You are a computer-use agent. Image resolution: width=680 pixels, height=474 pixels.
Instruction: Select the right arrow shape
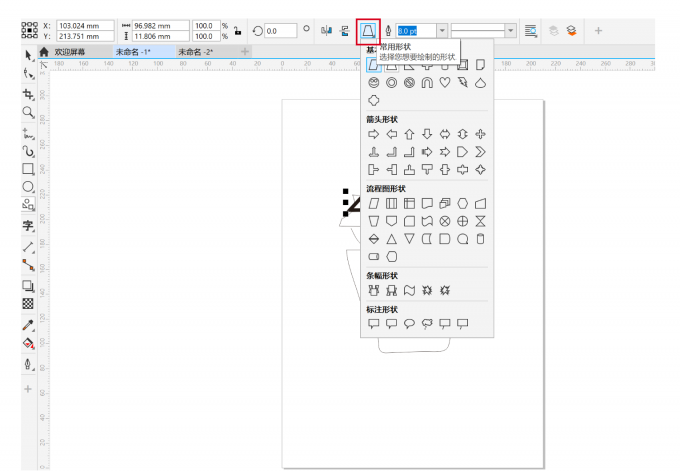374,134
